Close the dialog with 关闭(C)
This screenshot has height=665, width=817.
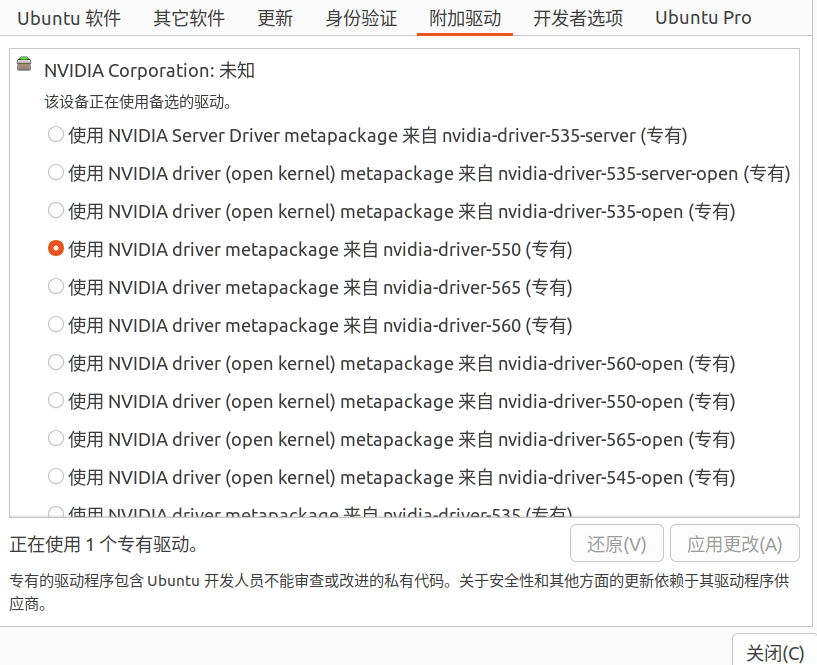point(774,651)
